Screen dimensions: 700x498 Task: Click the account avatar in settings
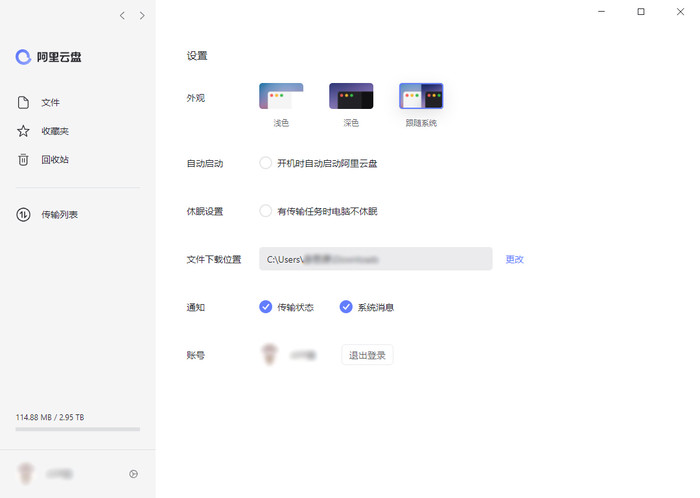click(269, 354)
